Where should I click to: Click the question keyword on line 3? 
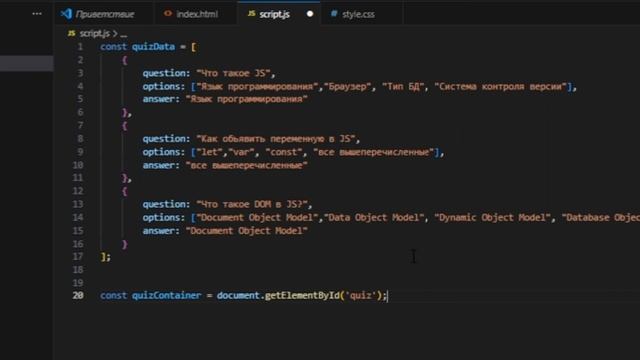pyautogui.click(x=164, y=73)
